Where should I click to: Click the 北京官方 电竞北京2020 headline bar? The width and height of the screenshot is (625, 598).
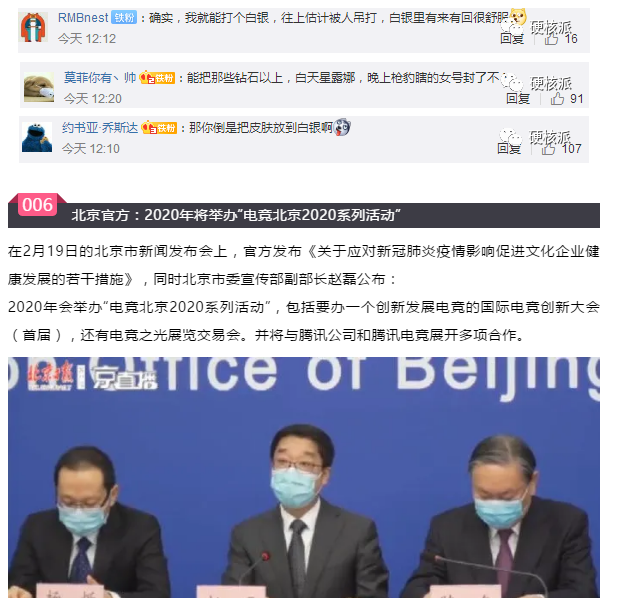click(x=304, y=215)
